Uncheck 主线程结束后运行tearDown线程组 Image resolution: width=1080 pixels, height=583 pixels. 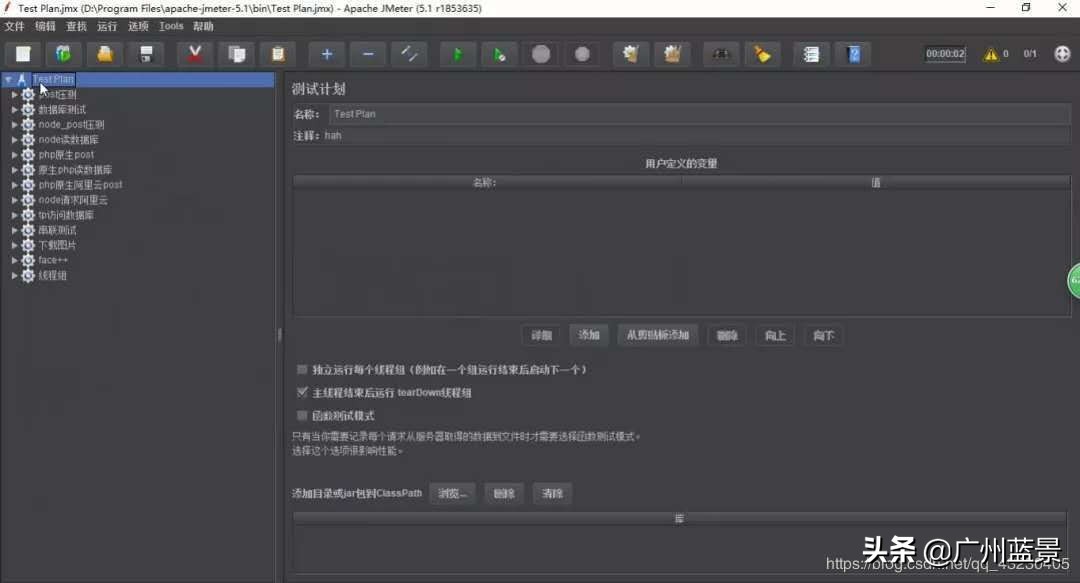302,392
